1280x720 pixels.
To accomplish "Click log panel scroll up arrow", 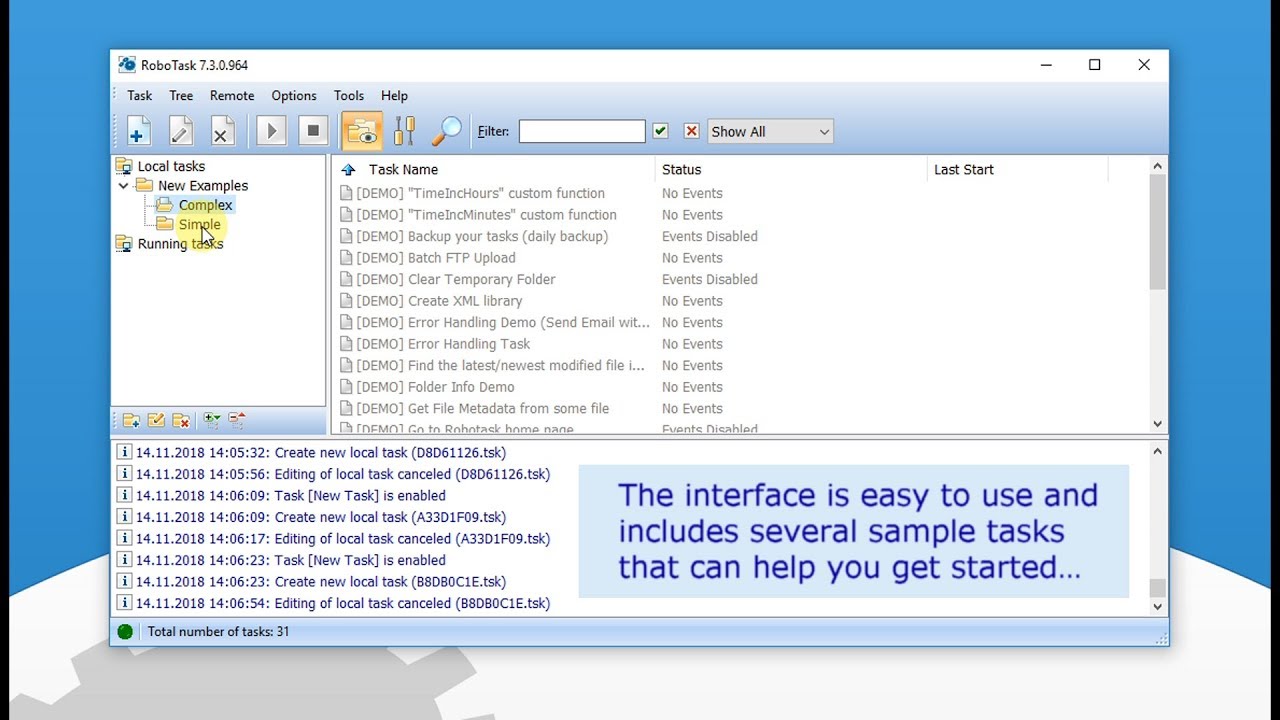I will point(1158,451).
